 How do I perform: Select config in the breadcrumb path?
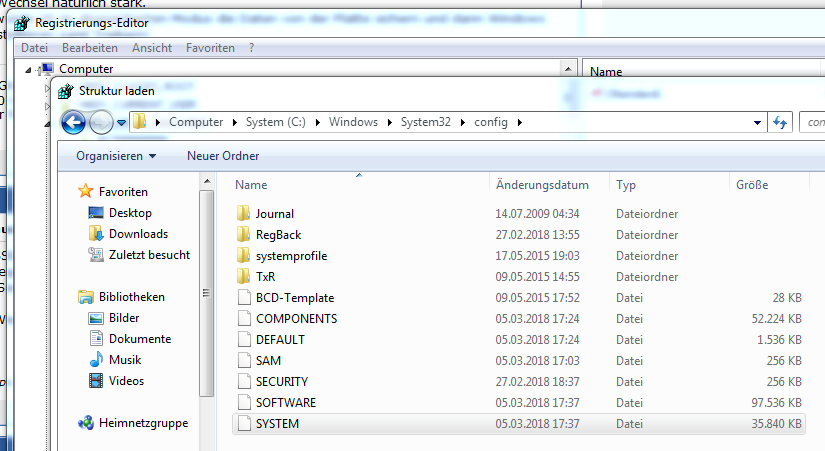[491, 122]
